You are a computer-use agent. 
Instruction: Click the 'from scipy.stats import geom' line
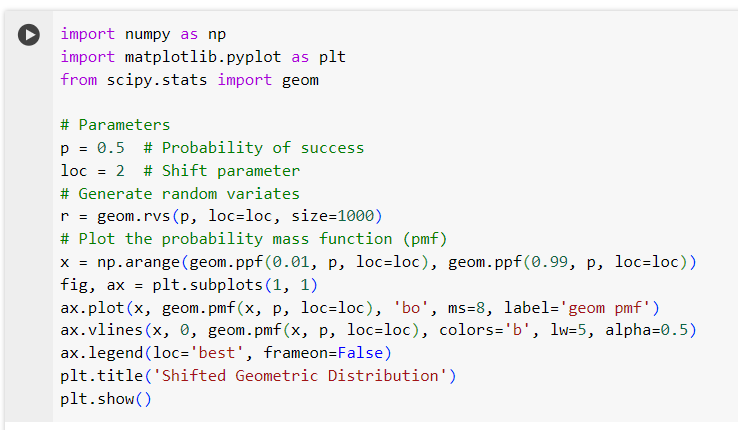coord(189,80)
